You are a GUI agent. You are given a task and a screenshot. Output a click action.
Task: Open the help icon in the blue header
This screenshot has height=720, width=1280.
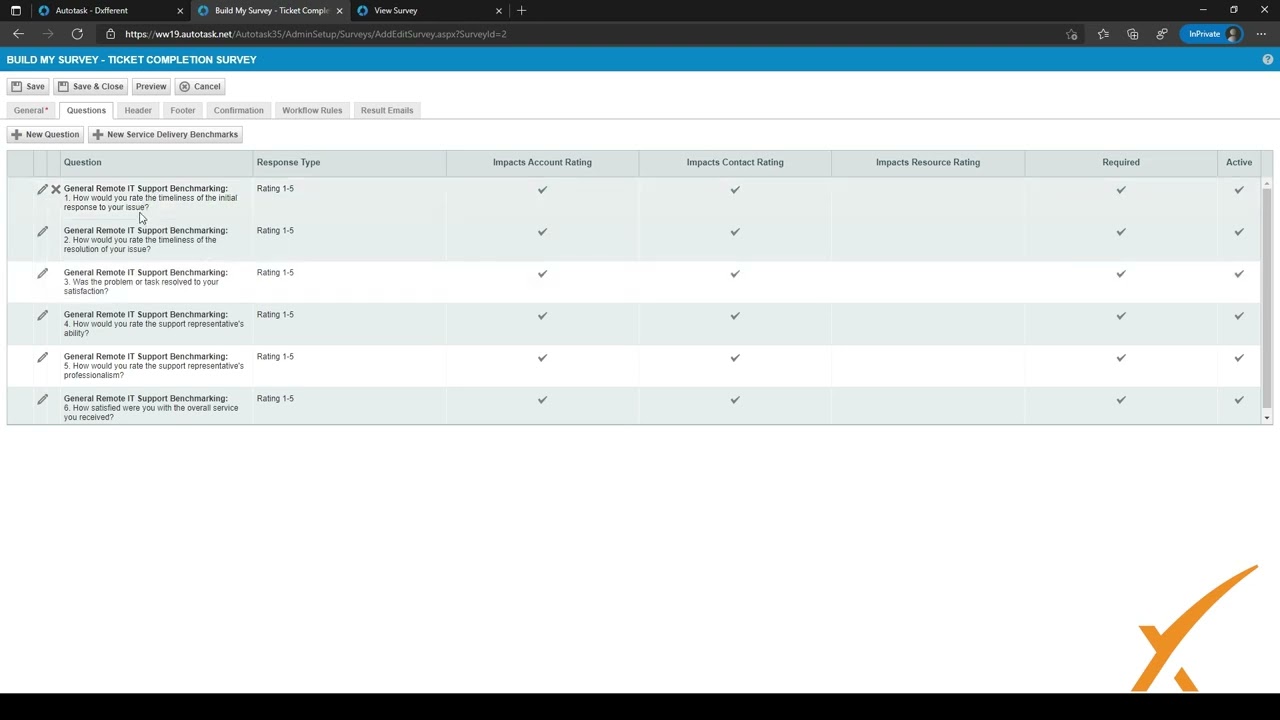[1267, 60]
